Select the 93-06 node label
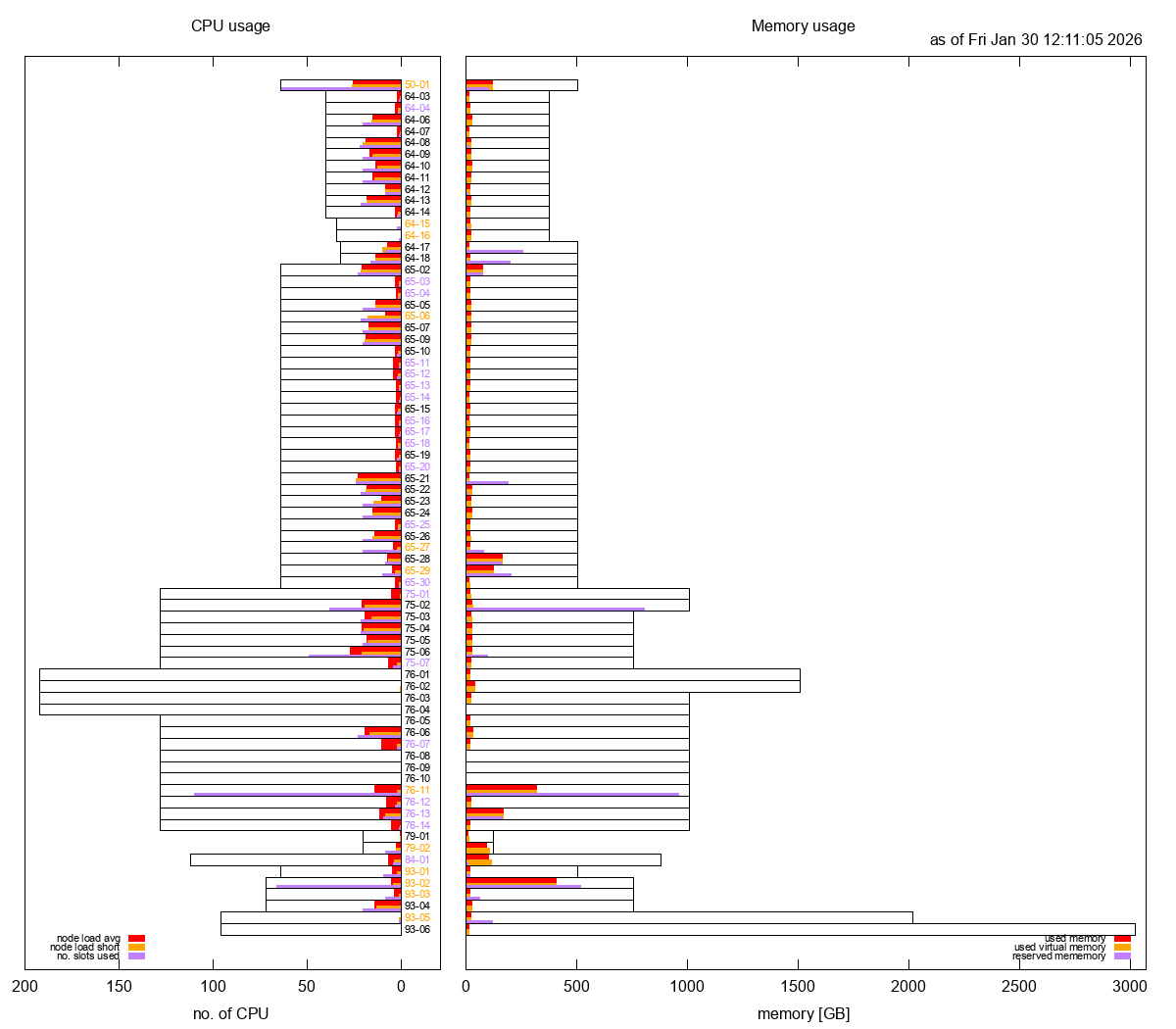 [416, 930]
